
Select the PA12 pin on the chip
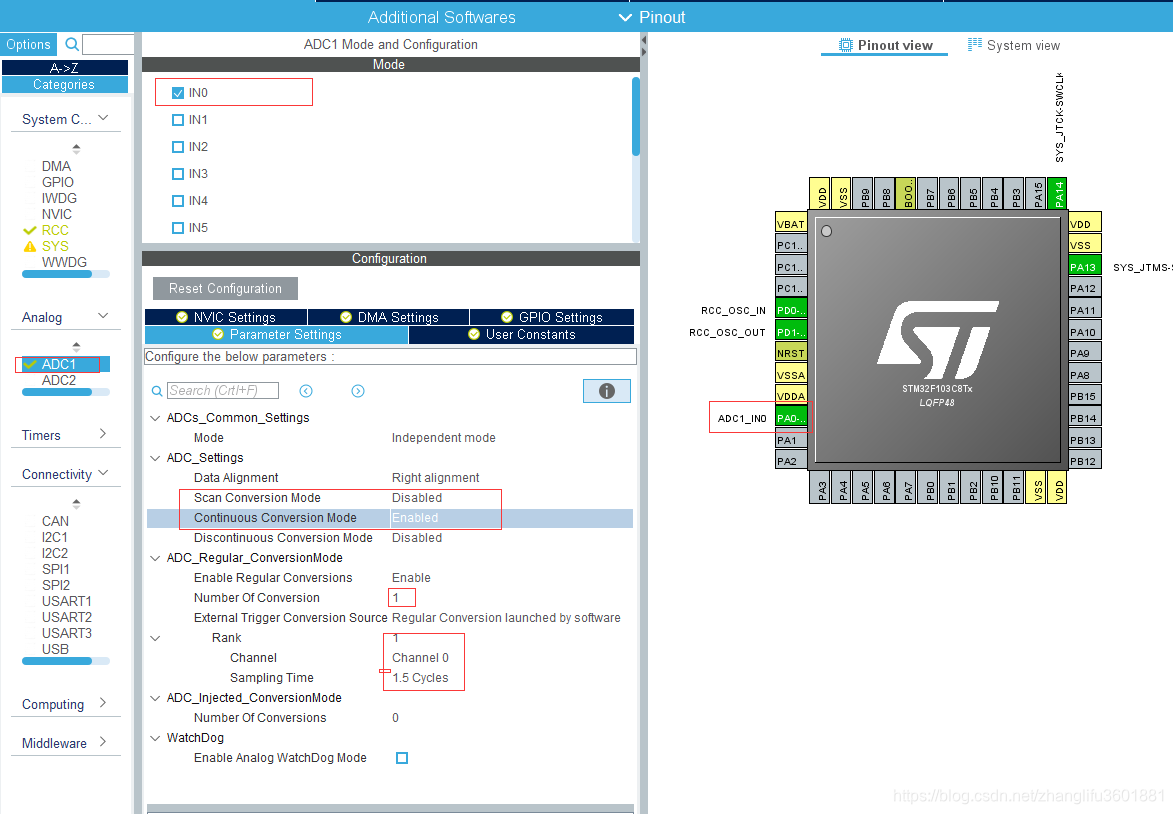(x=1085, y=288)
